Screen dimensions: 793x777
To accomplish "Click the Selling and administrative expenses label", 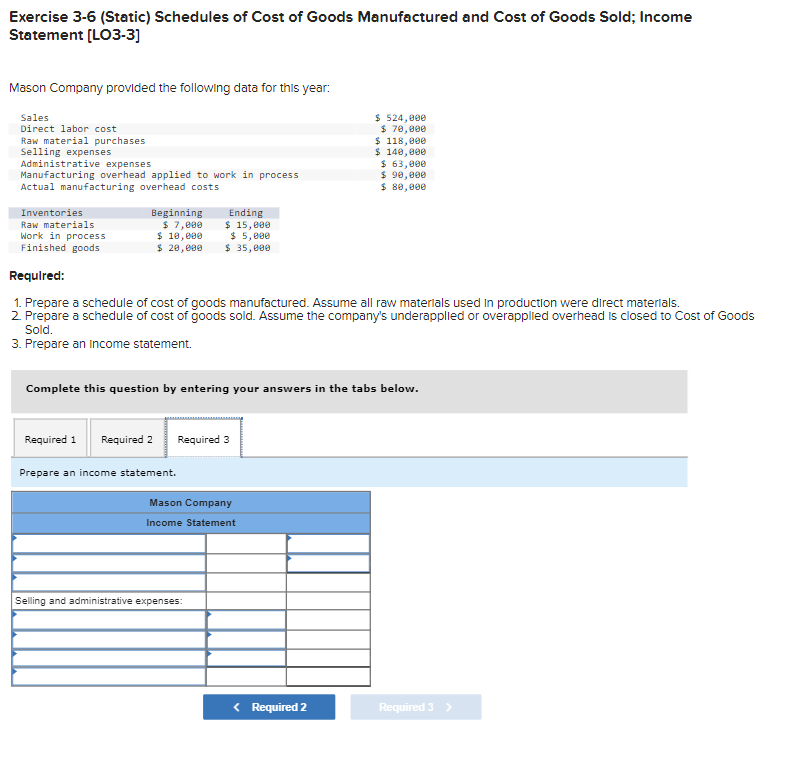I will pos(99,600).
